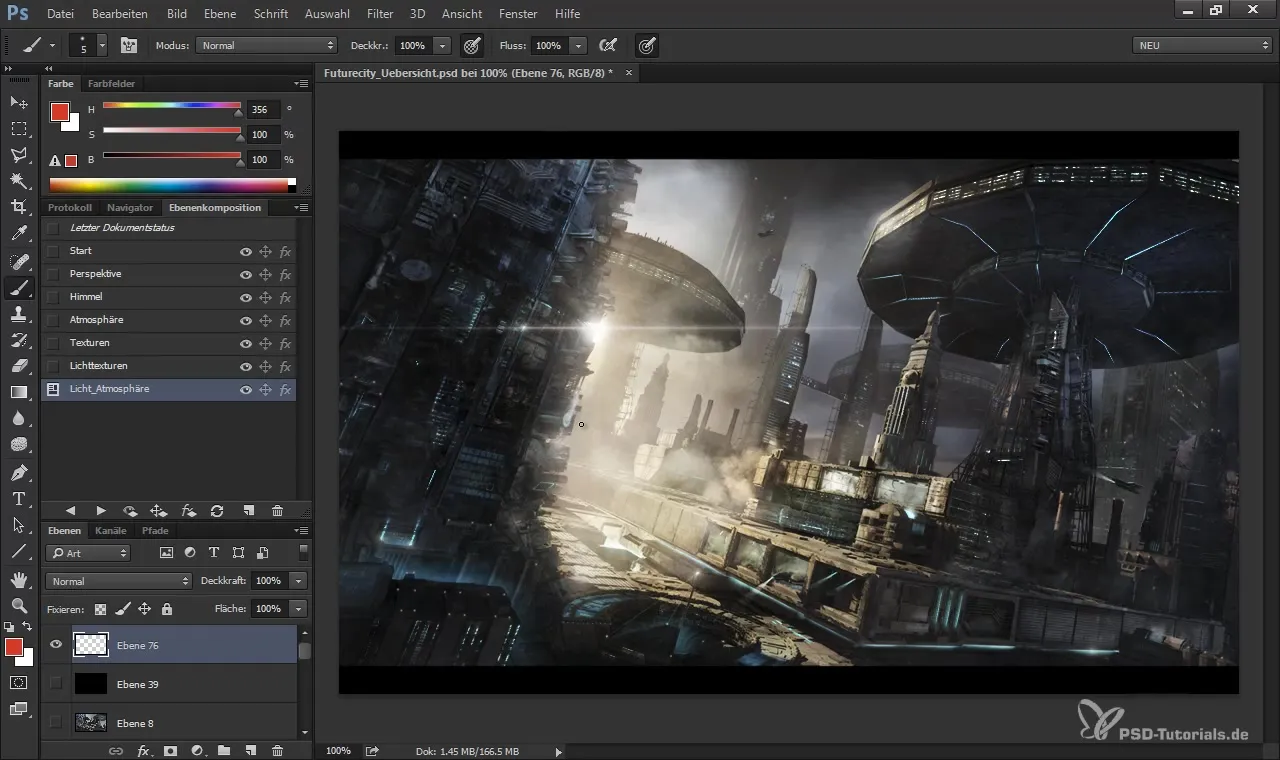Click the zoom level 100% field
1280x760 pixels.
(x=338, y=751)
